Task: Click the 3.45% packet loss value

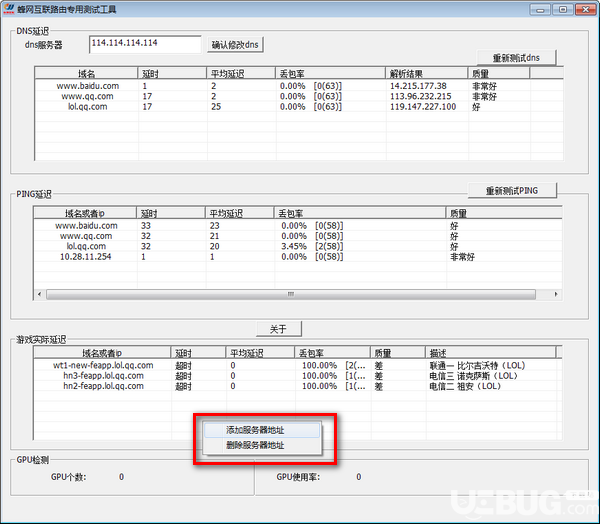Action: click(294, 246)
